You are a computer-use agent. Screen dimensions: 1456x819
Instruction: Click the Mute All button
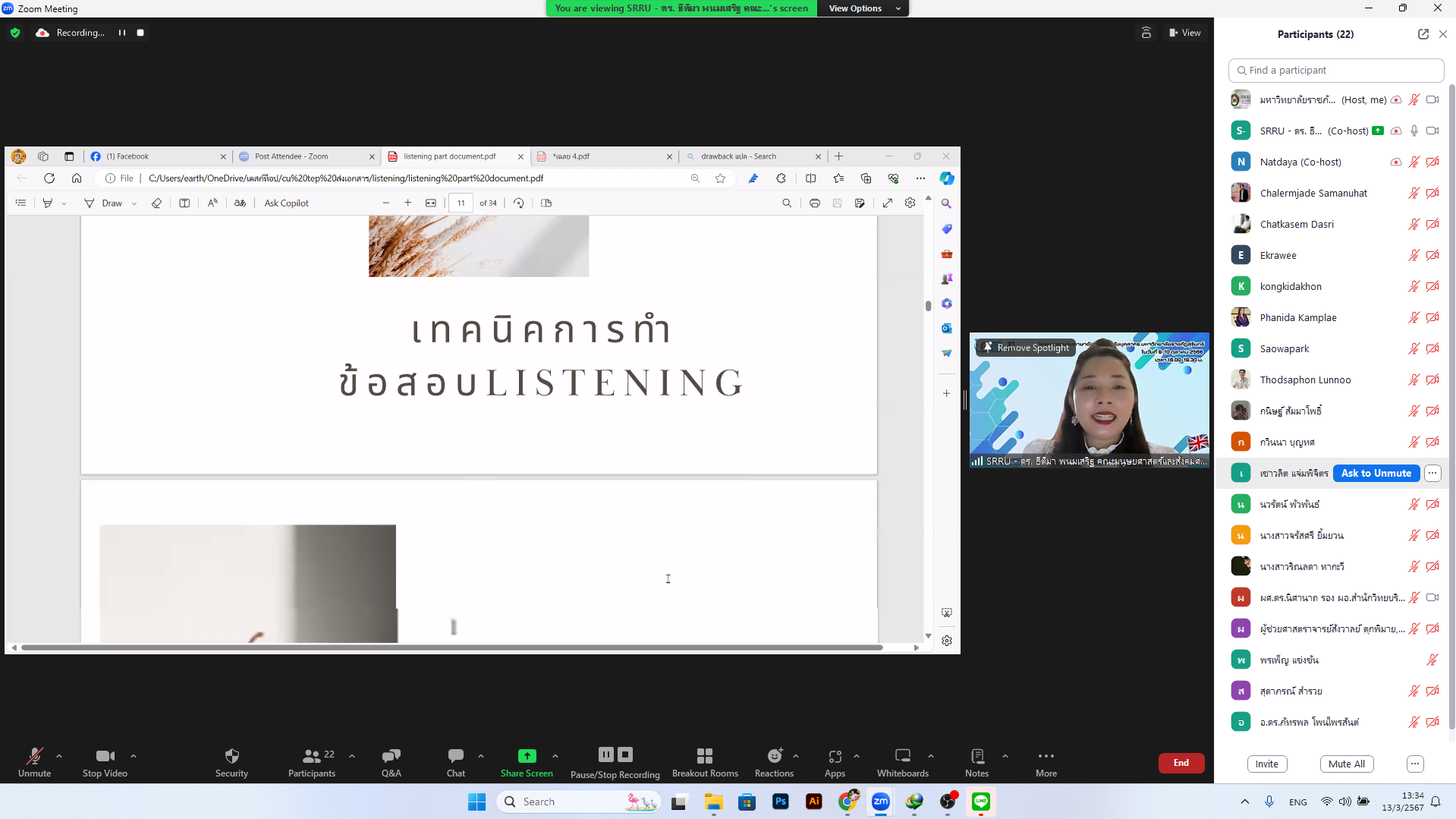[1346, 764]
